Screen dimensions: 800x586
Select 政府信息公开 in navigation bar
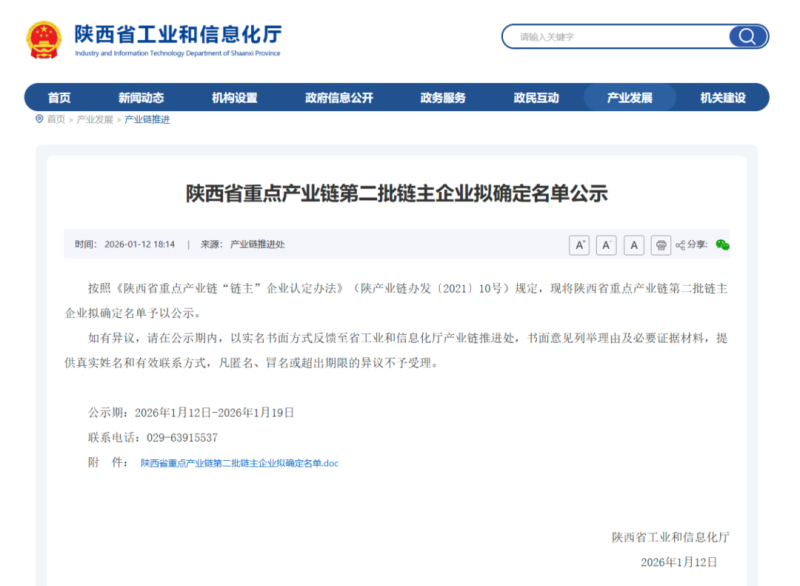pos(339,98)
